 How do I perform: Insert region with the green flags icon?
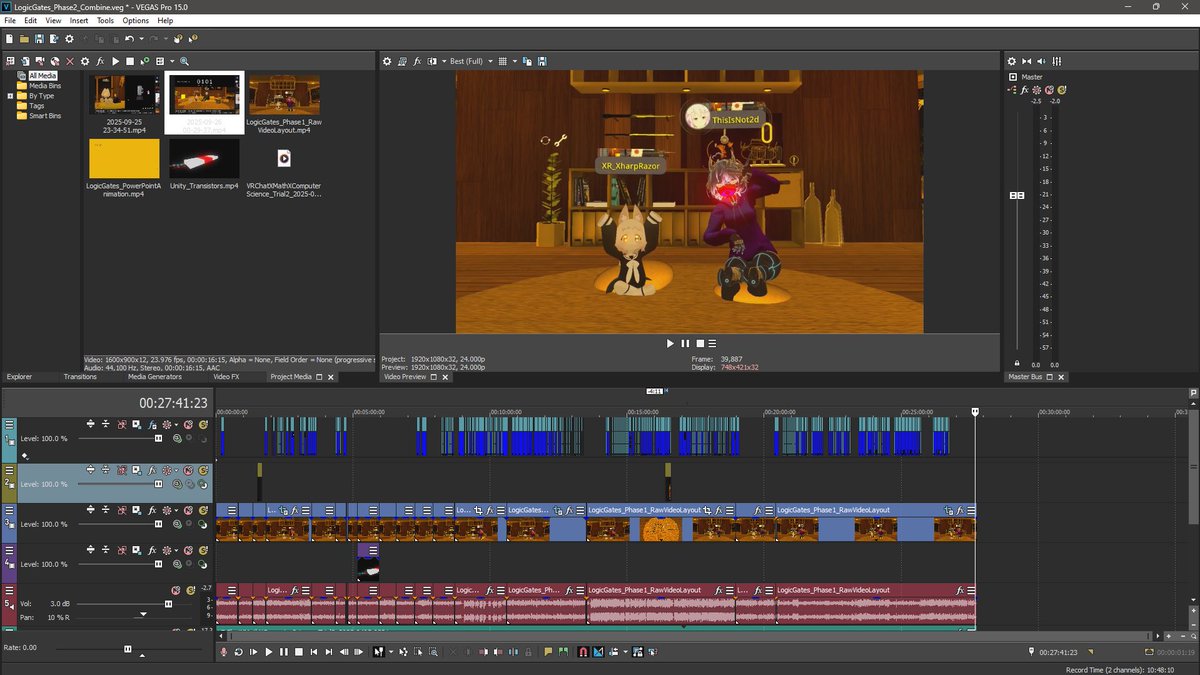point(563,652)
